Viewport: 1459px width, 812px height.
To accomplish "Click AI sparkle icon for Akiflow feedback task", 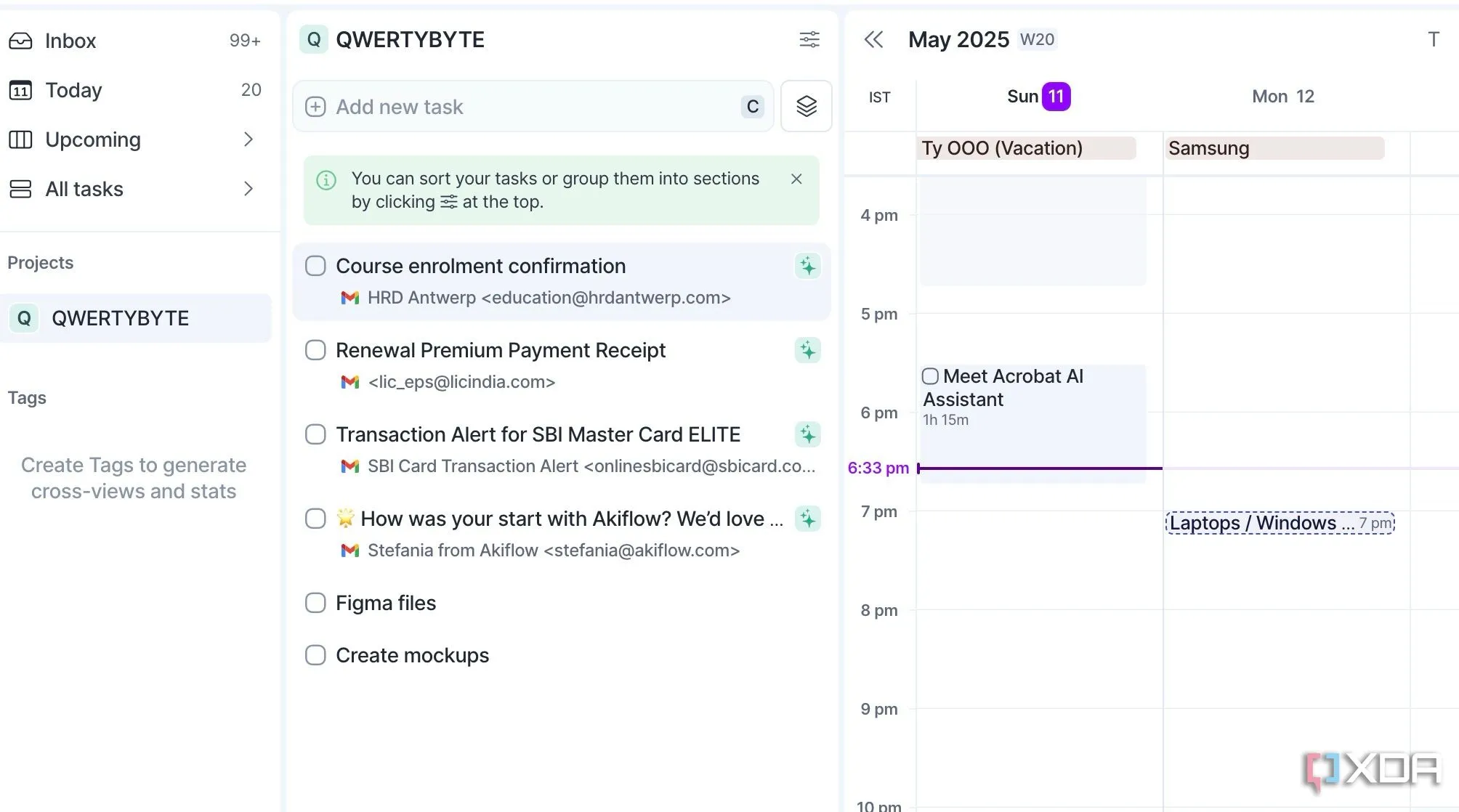I will coord(807,519).
